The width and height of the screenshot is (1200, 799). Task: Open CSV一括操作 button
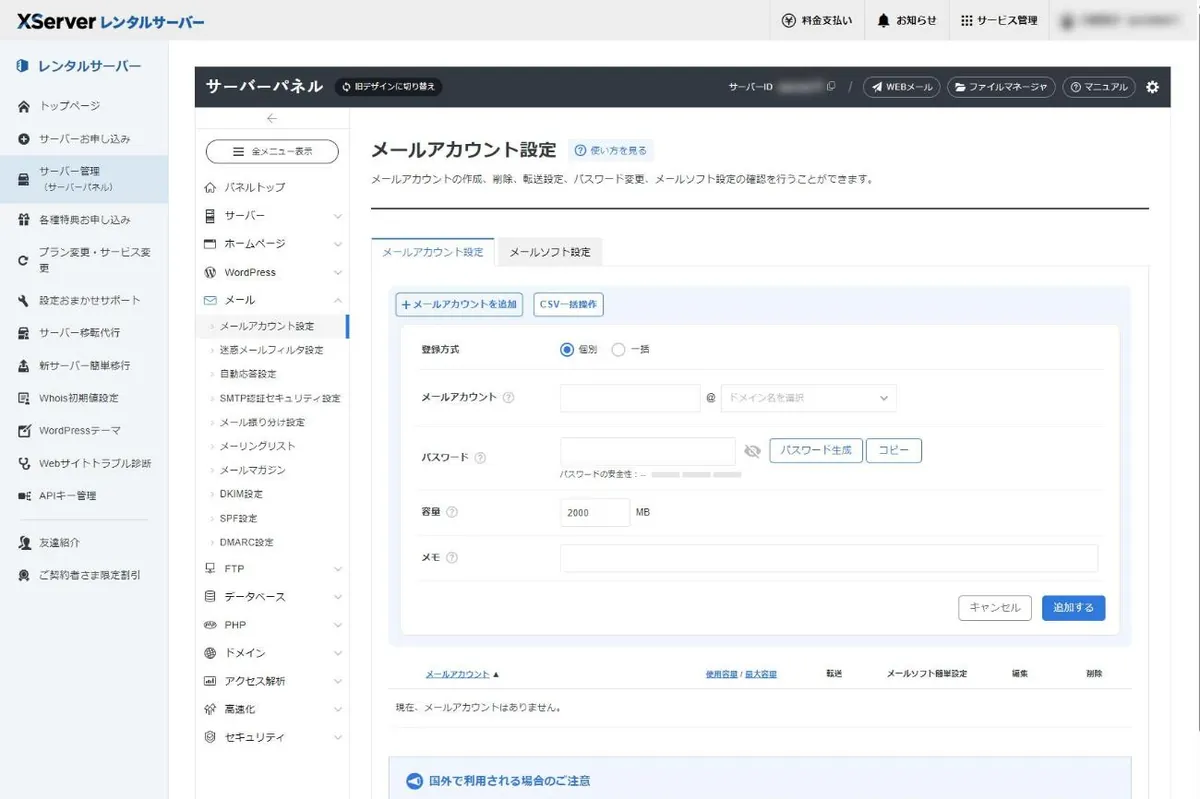coord(568,304)
